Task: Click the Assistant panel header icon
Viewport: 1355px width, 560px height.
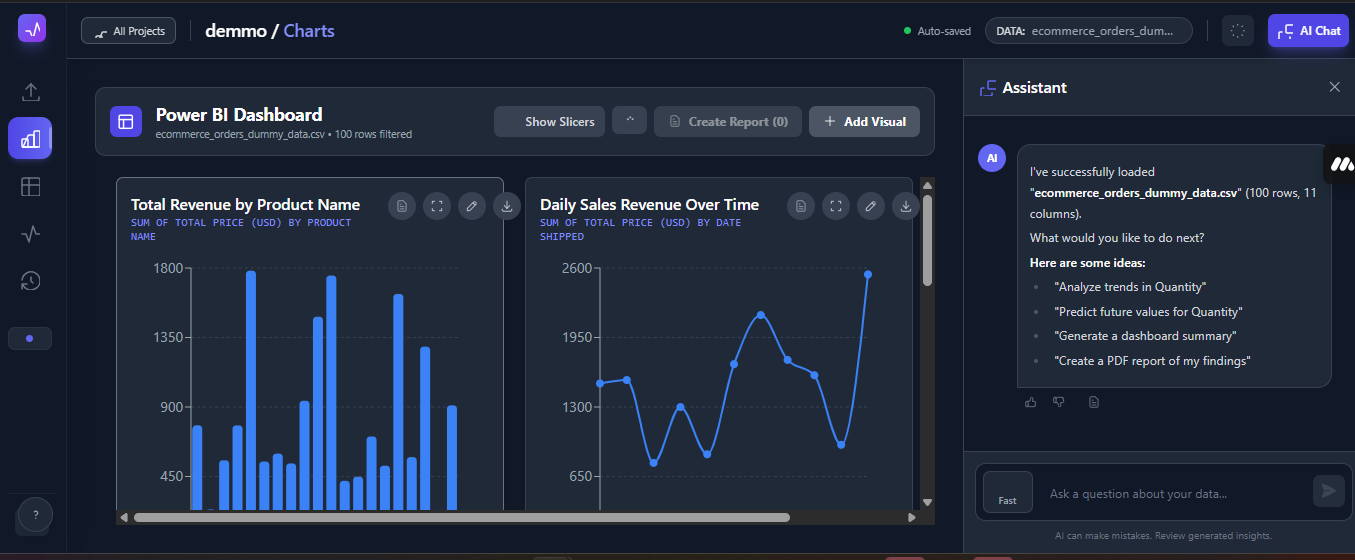Action: [988, 87]
